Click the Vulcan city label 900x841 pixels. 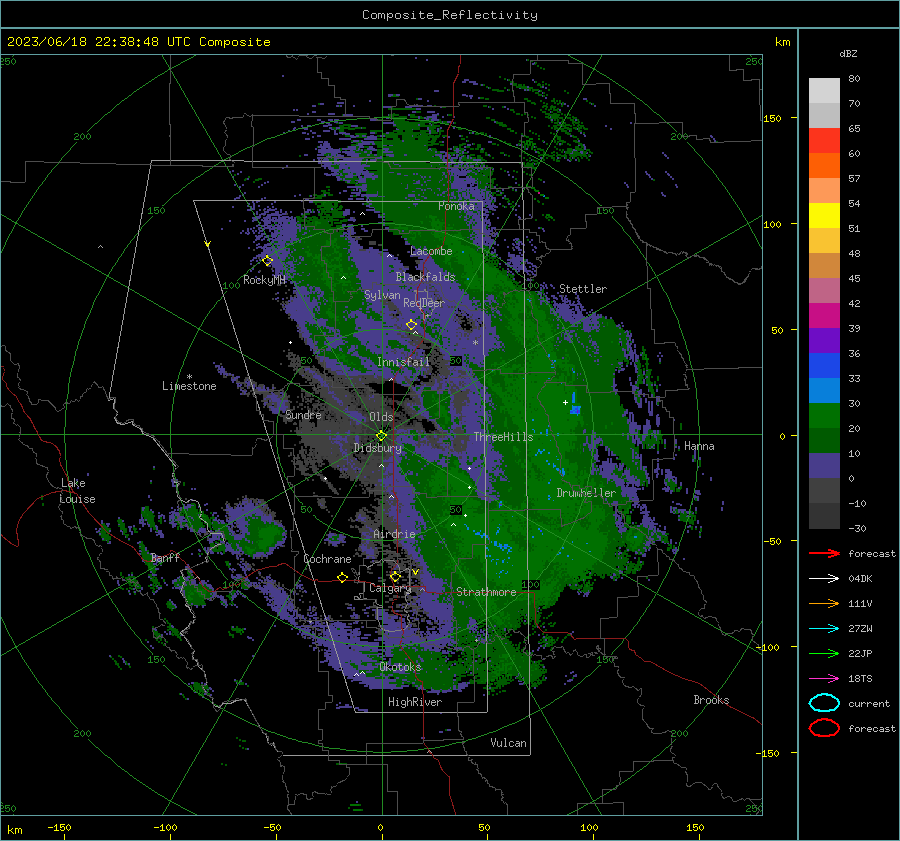pyautogui.click(x=509, y=743)
